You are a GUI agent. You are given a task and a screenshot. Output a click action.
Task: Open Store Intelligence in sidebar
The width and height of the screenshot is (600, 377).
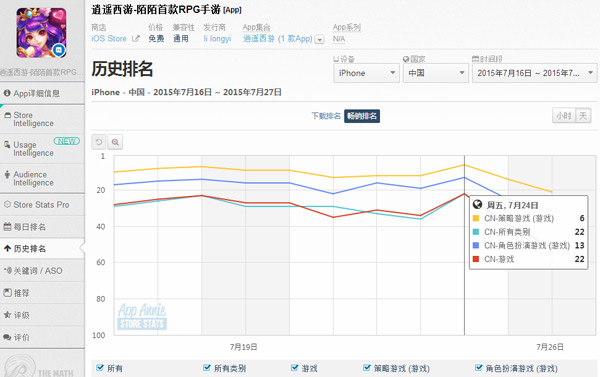pos(42,119)
